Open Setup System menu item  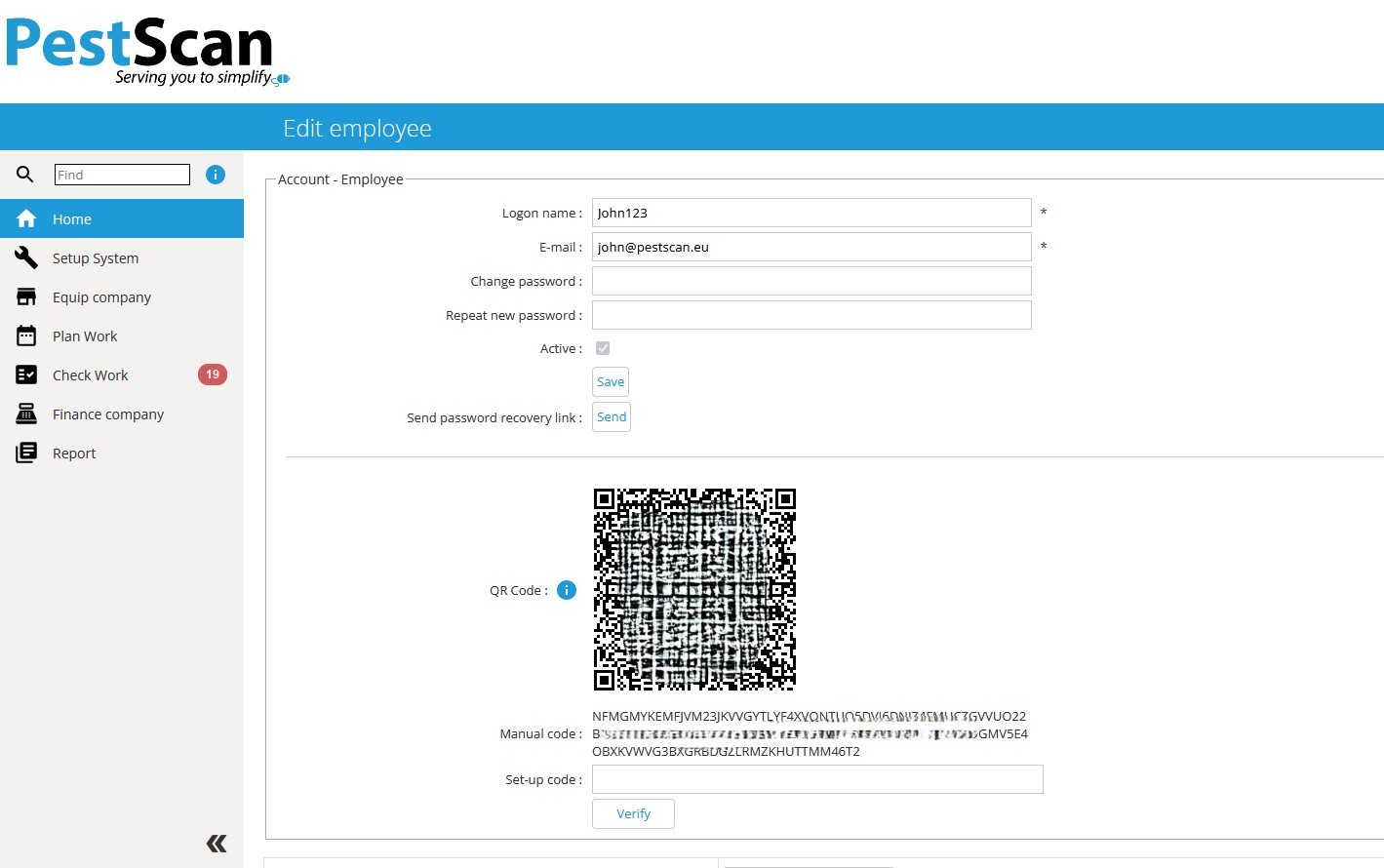click(122, 257)
